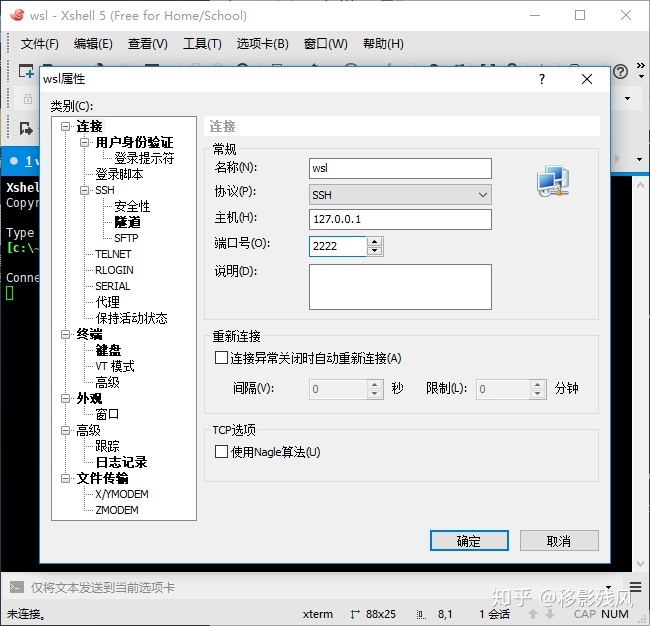This screenshot has width=650, height=626.
Task: Select TELNET in category tree
Action: click(x=113, y=254)
